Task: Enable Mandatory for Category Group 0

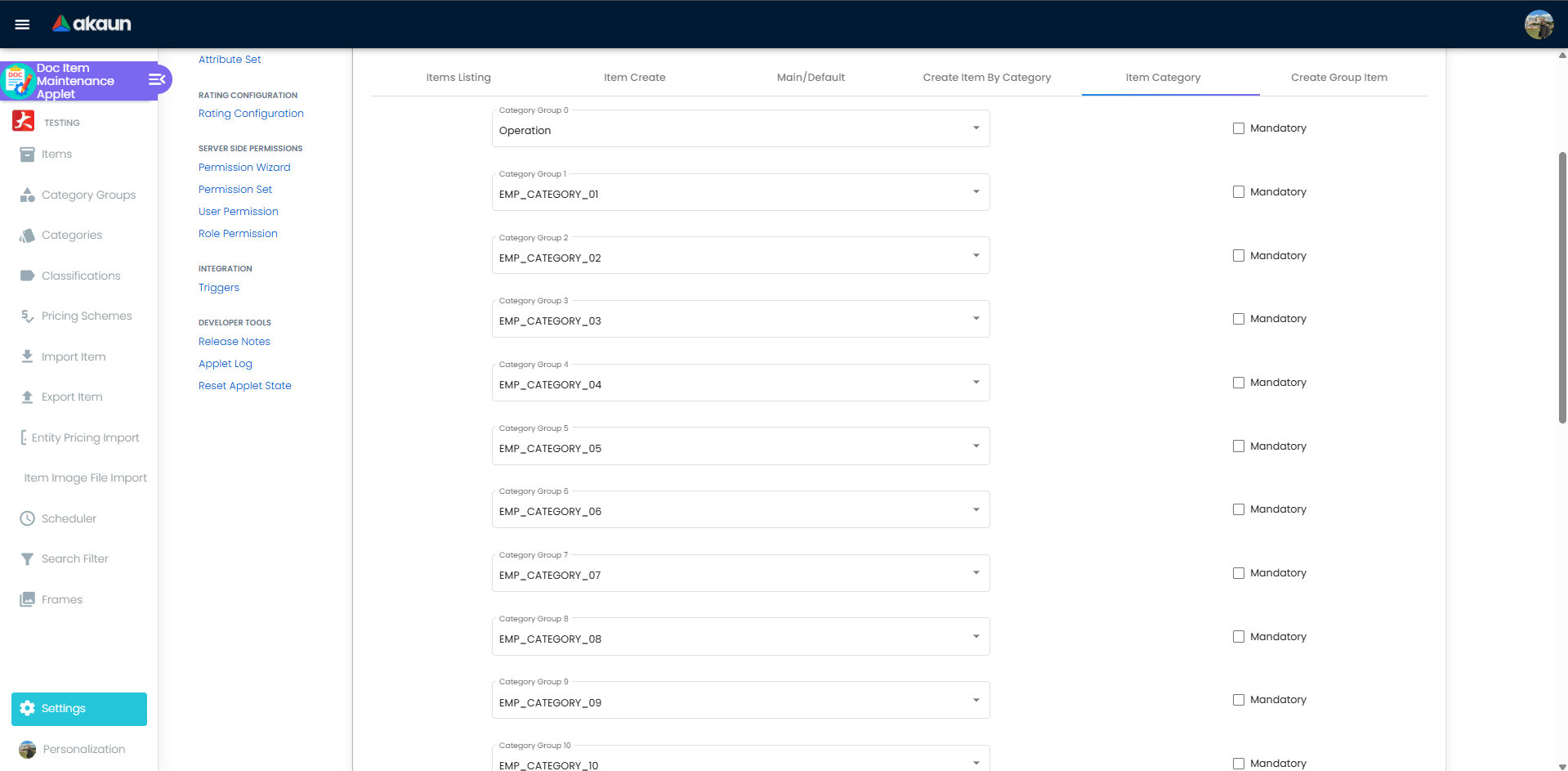Action: (x=1239, y=128)
